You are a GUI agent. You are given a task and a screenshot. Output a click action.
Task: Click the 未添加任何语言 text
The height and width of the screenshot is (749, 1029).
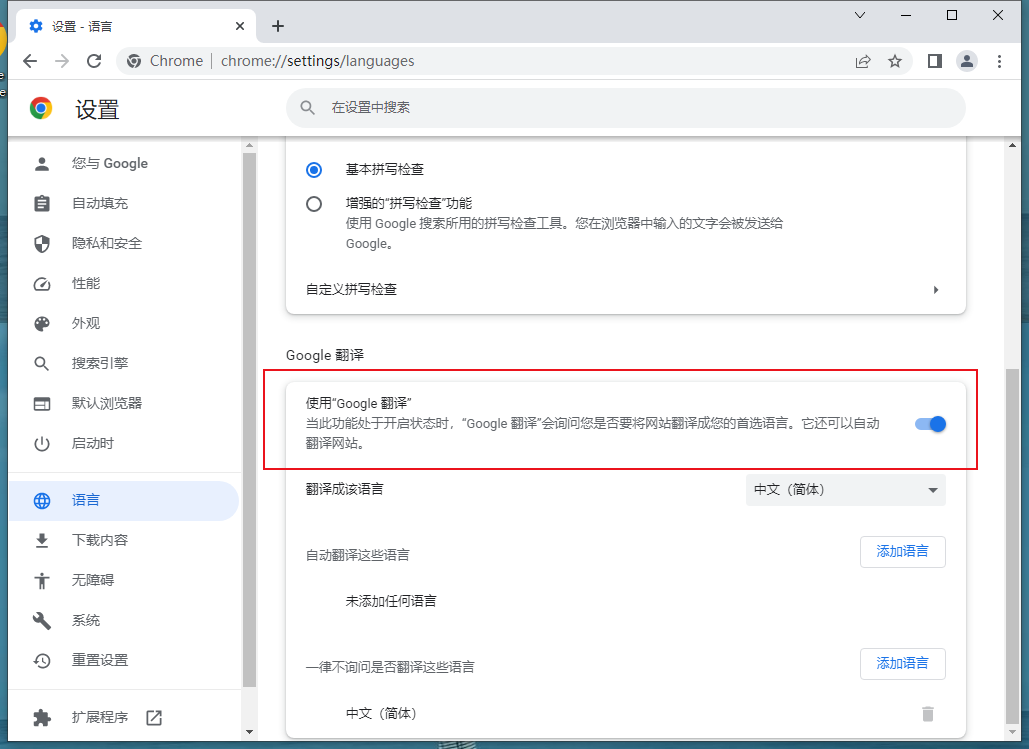391,601
